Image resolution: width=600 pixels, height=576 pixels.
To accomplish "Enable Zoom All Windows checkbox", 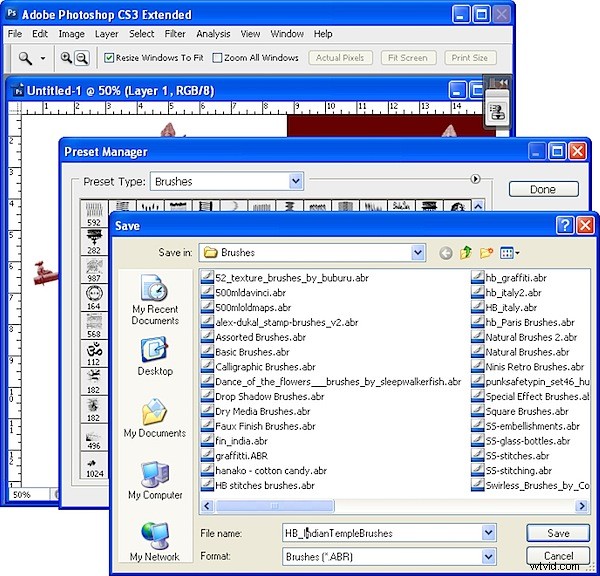I will [216, 58].
